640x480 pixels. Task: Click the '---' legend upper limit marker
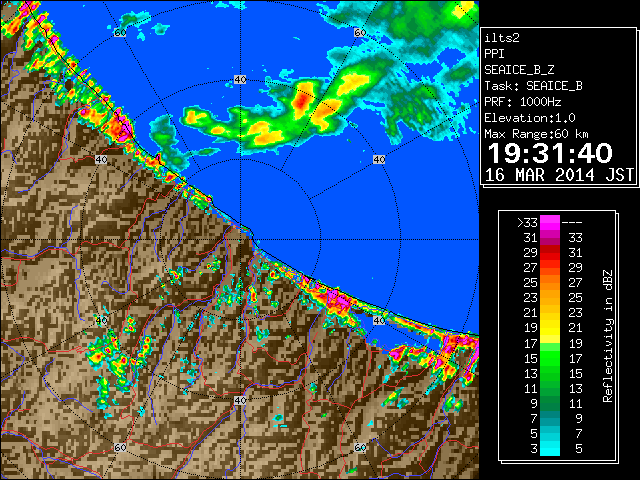(x=572, y=223)
